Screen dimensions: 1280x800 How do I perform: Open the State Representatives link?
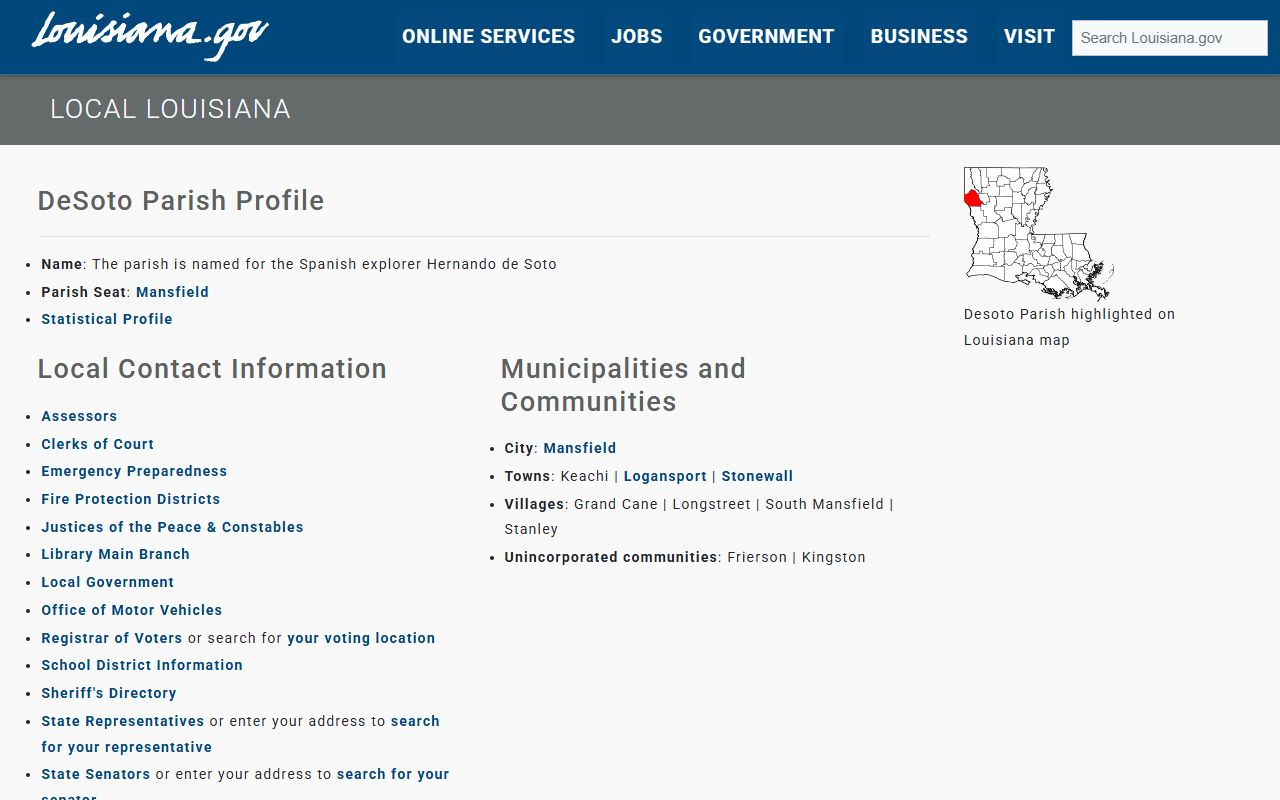122,721
